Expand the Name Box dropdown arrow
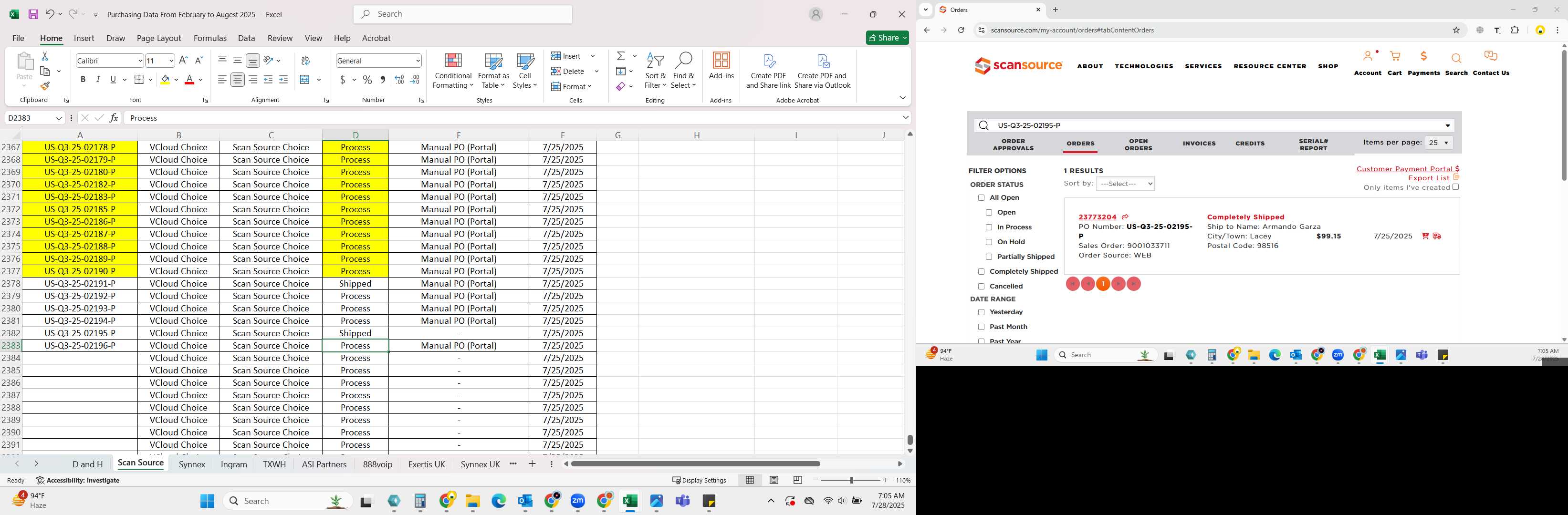The height and width of the screenshot is (515, 1568). click(x=59, y=118)
